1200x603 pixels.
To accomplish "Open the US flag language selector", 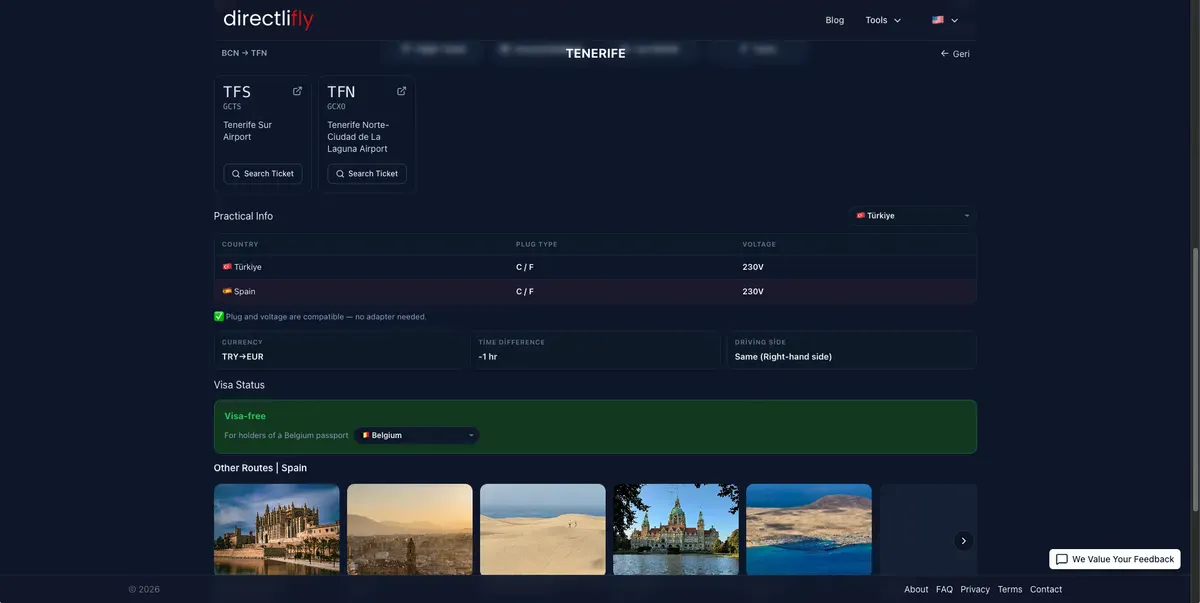I will 945,20.
